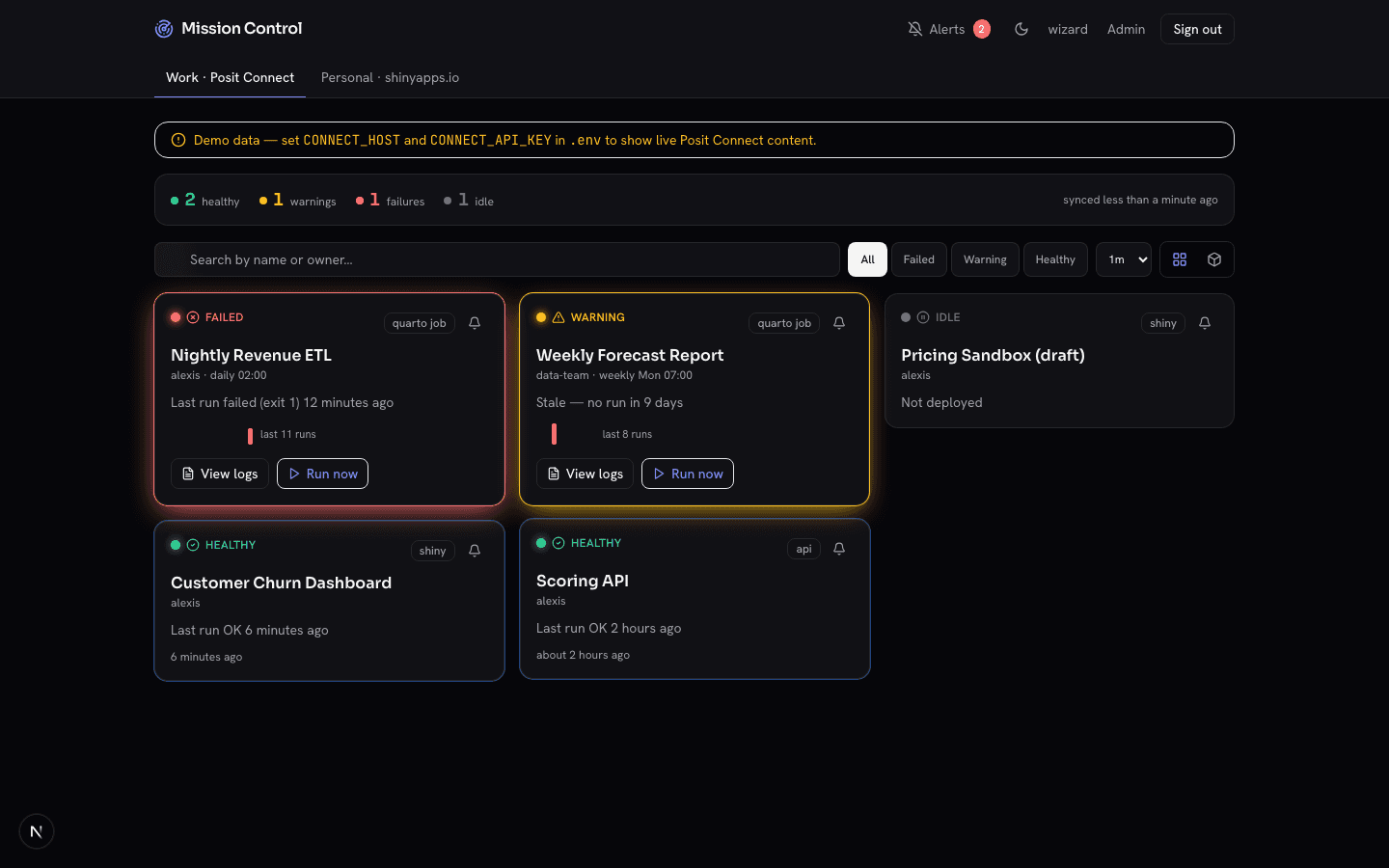
Task: Click synced less than a minute ago text
Action: click(1140, 200)
